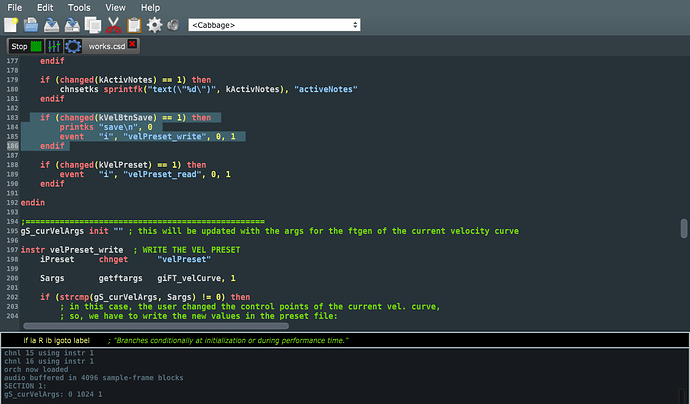Open instrument editor with the blue cog icon
Screen dimensions: 690x404
(x=73, y=46)
